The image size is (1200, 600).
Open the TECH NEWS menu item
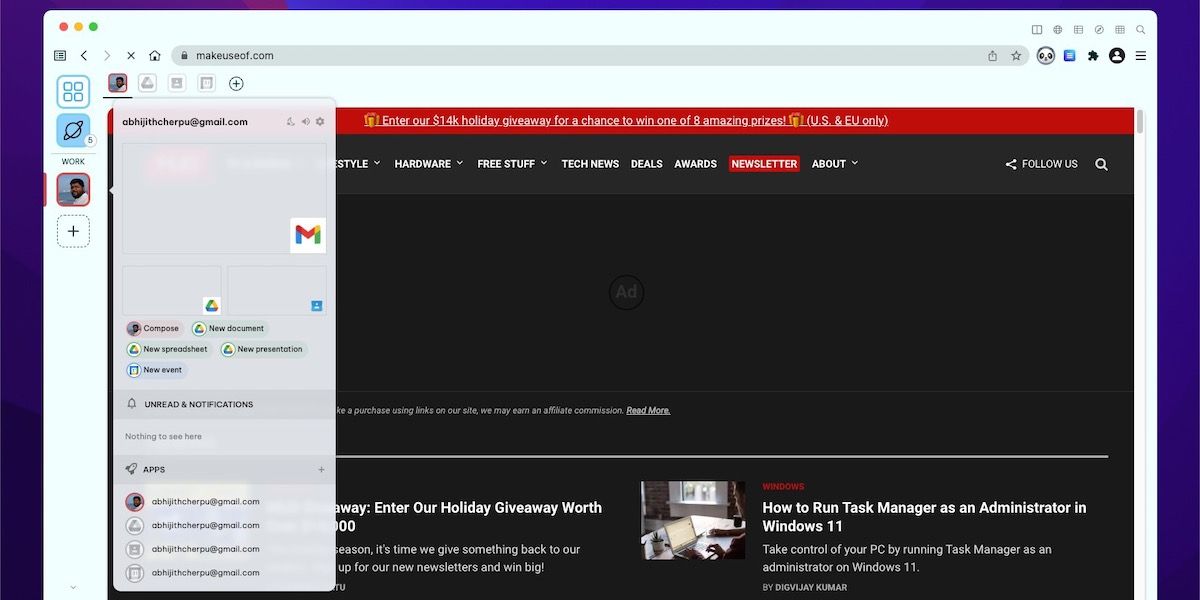click(590, 164)
